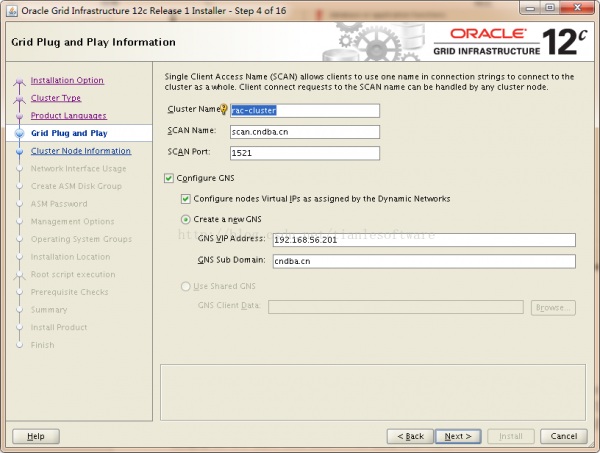Toggle the Configure GNS checkbox

[x=169, y=178]
